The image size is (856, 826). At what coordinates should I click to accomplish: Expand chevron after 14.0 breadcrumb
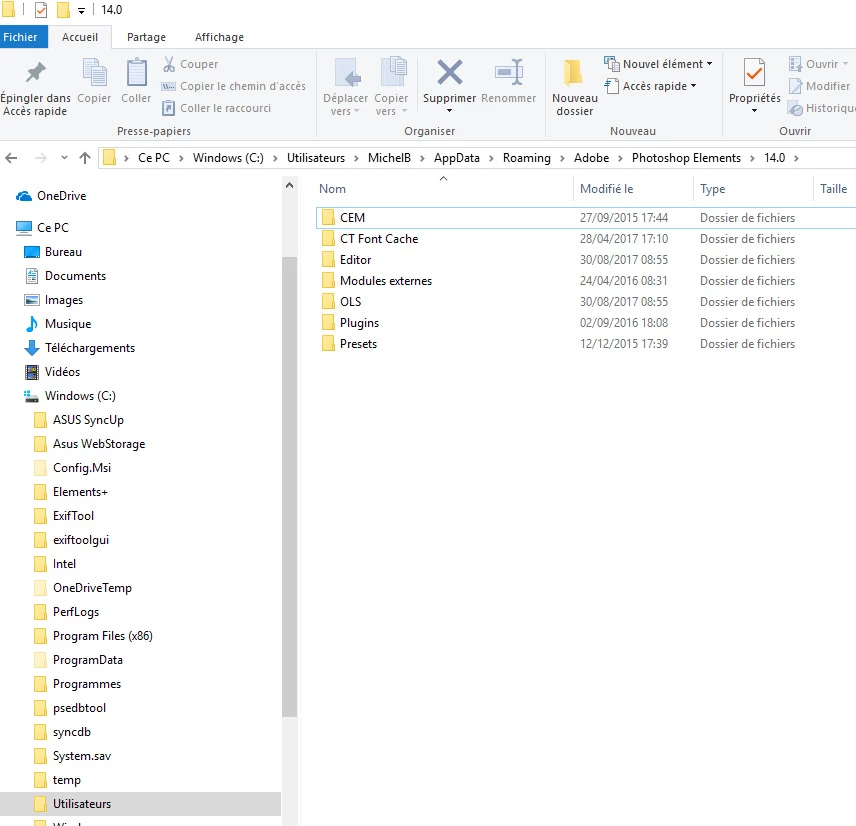tap(796, 158)
